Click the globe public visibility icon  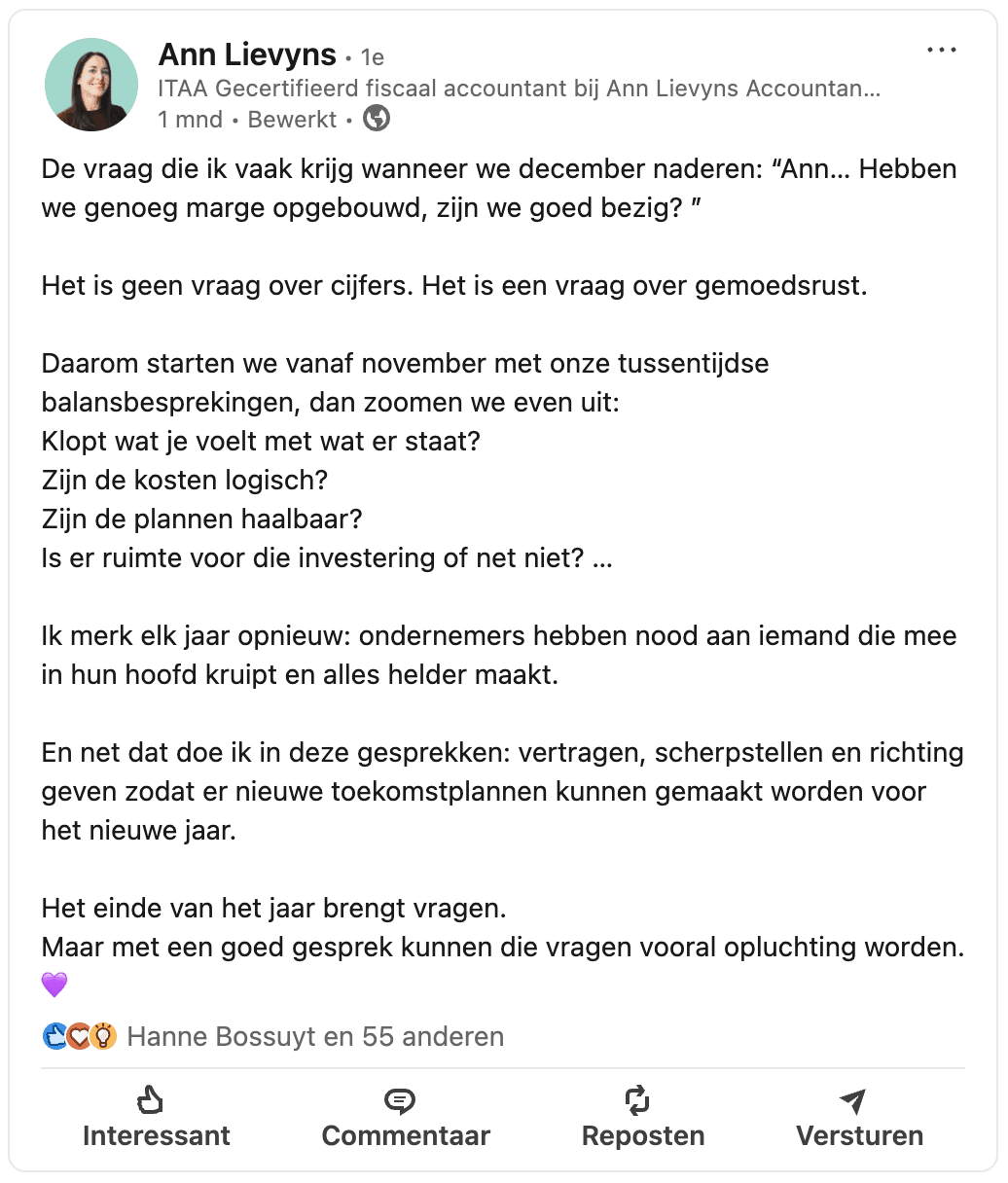(377, 119)
